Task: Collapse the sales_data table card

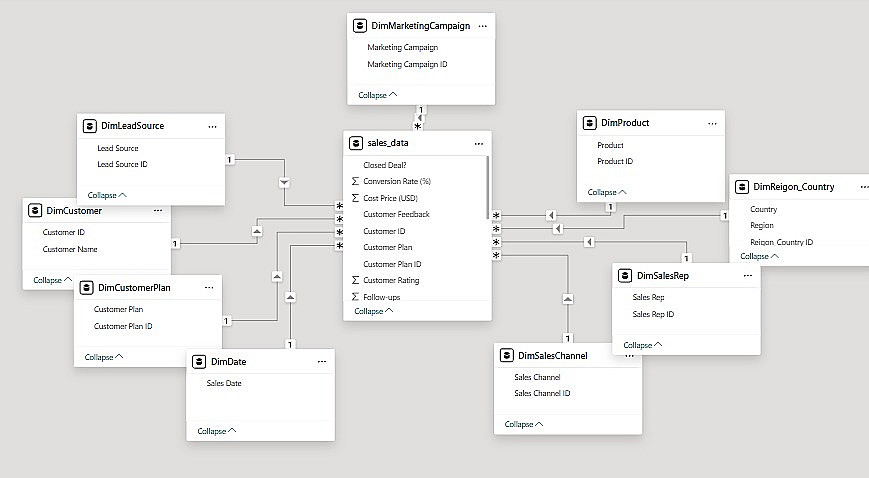Action: pyautogui.click(x=375, y=311)
